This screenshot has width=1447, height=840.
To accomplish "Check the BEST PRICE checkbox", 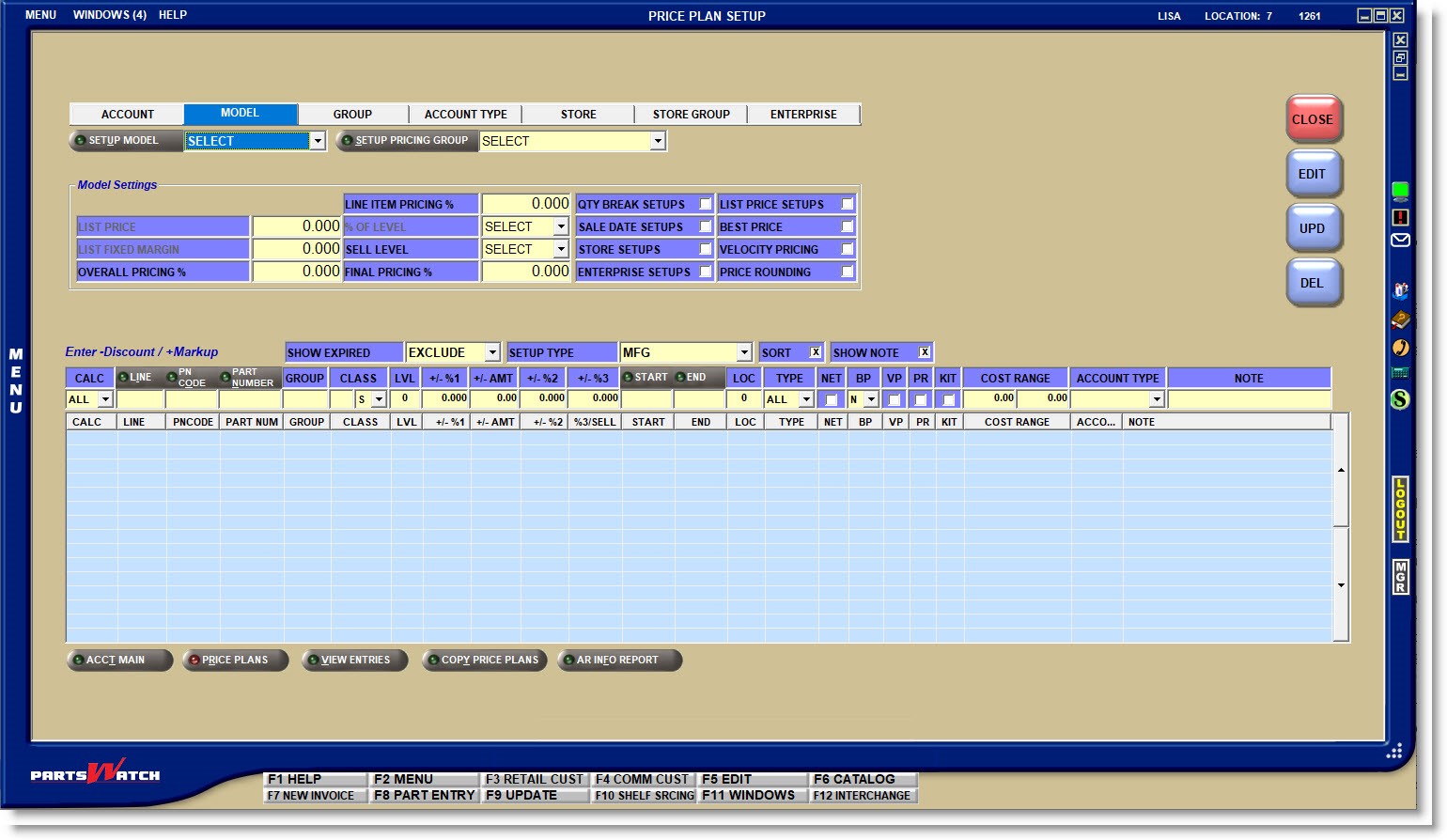I will [x=848, y=226].
